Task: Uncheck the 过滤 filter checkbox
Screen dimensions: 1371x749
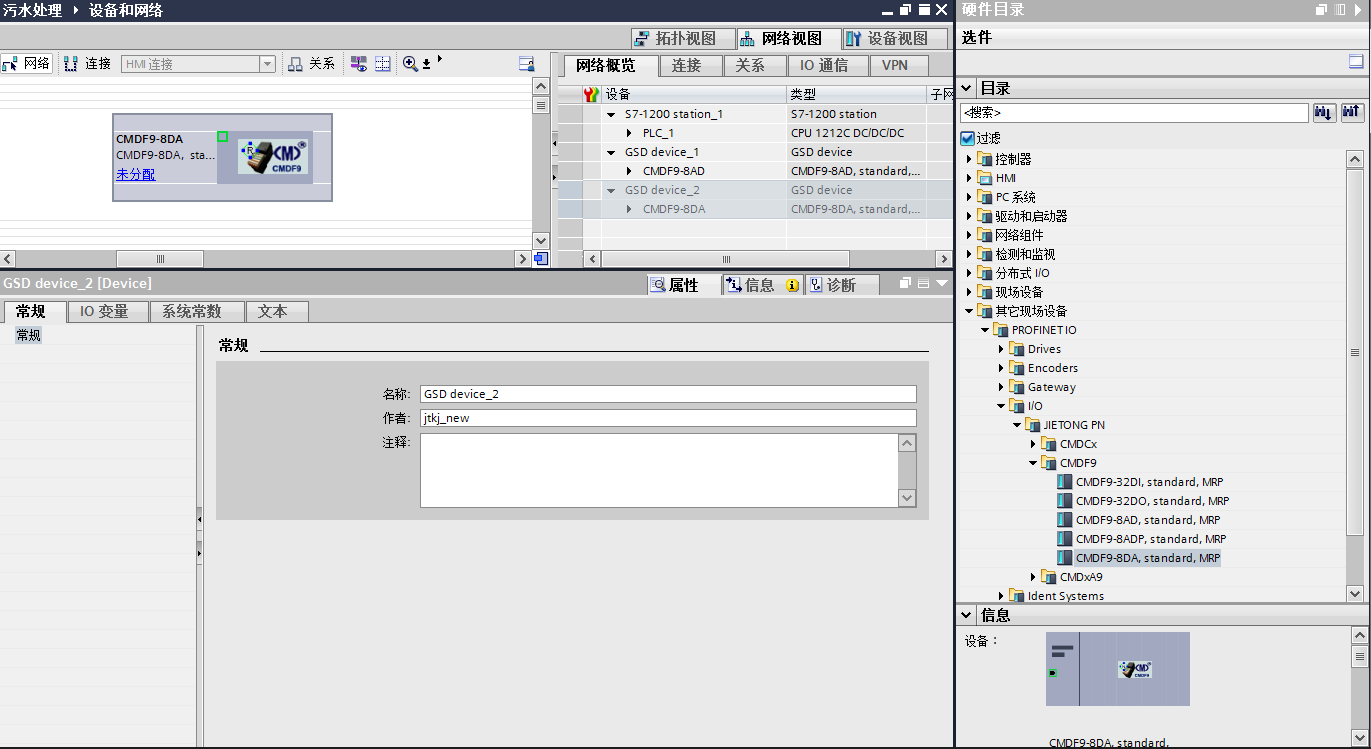Action: coord(967,138)
